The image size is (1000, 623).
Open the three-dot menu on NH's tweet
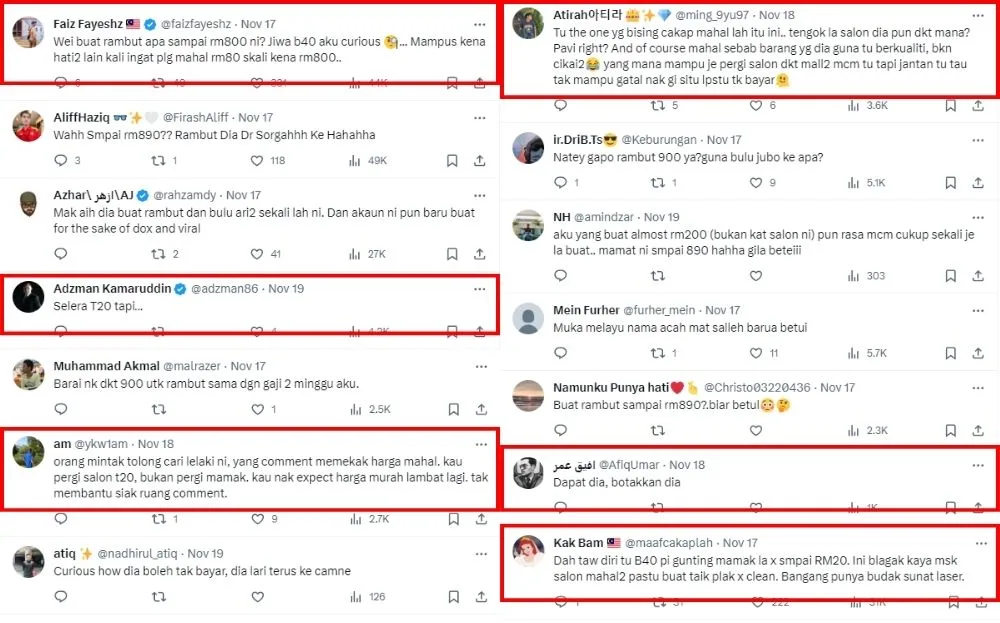(x=980, y=216)
